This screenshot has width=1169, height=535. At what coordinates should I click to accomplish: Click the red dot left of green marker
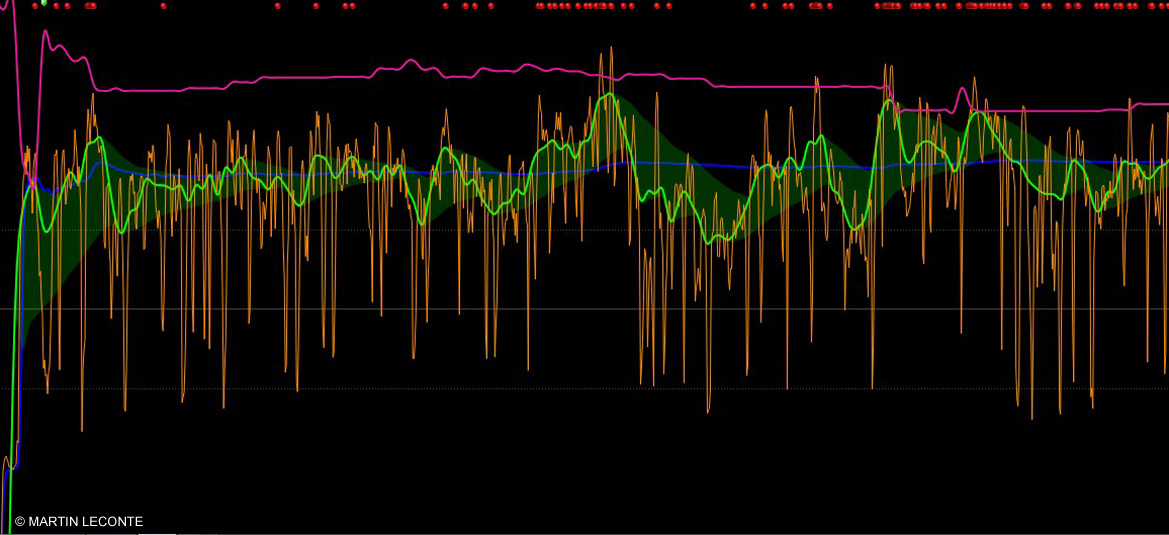(x=34, y=5)
